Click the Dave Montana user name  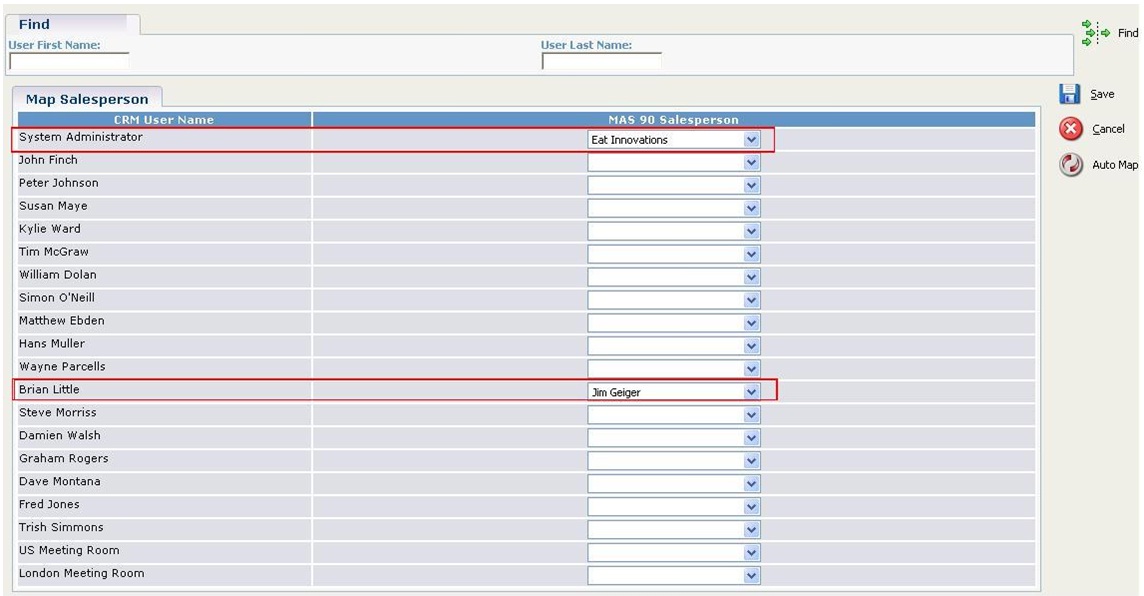(x=60, y=481)
